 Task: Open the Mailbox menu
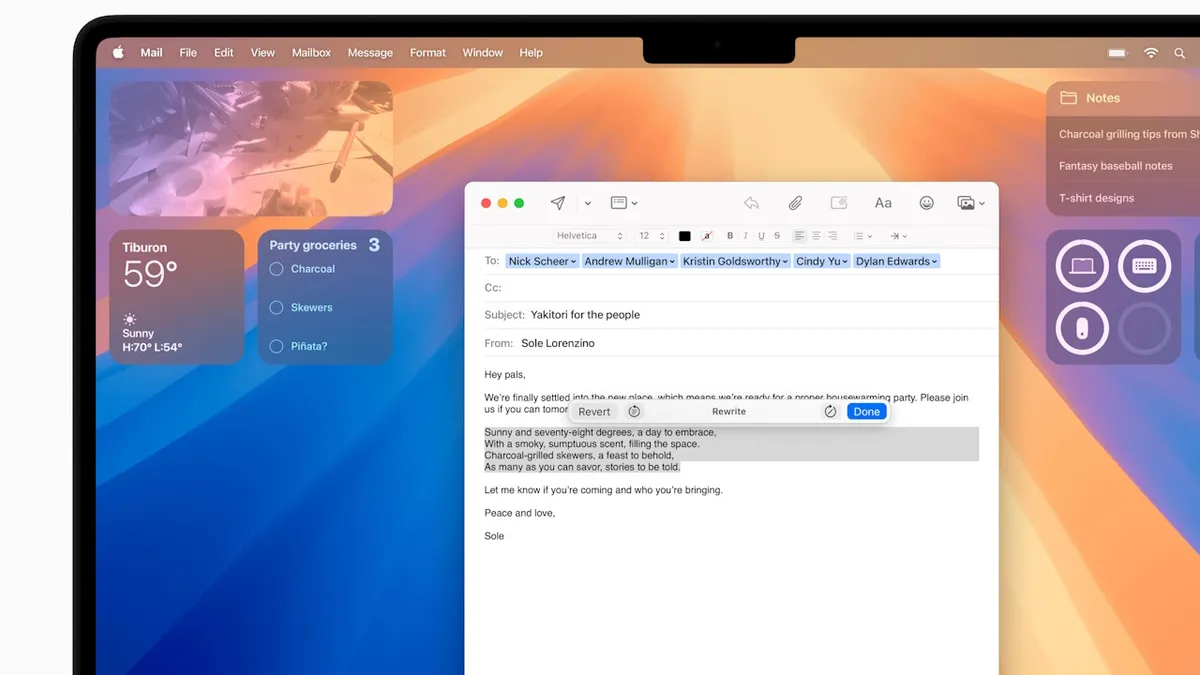(311, 53)
